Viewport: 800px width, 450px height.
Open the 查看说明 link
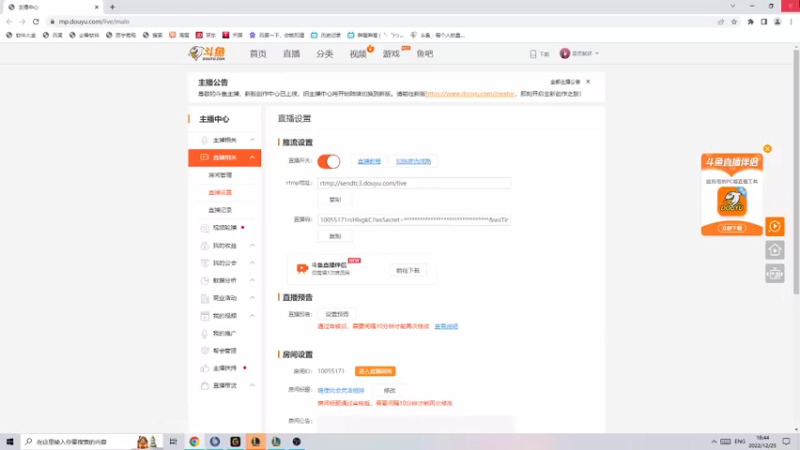[446, 326]
